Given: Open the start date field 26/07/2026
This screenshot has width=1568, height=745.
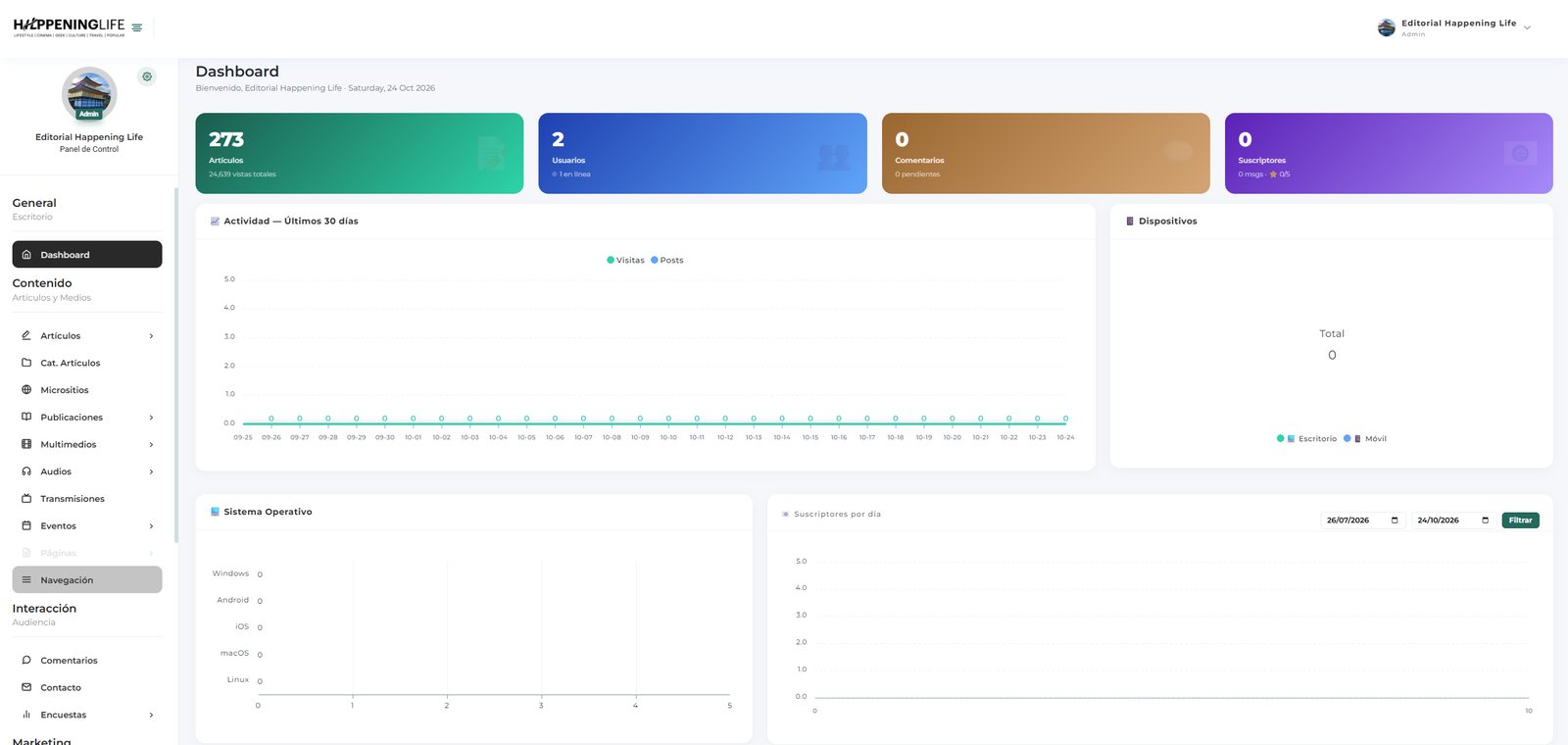Looking at the screenshot, I should (1362, 520).
